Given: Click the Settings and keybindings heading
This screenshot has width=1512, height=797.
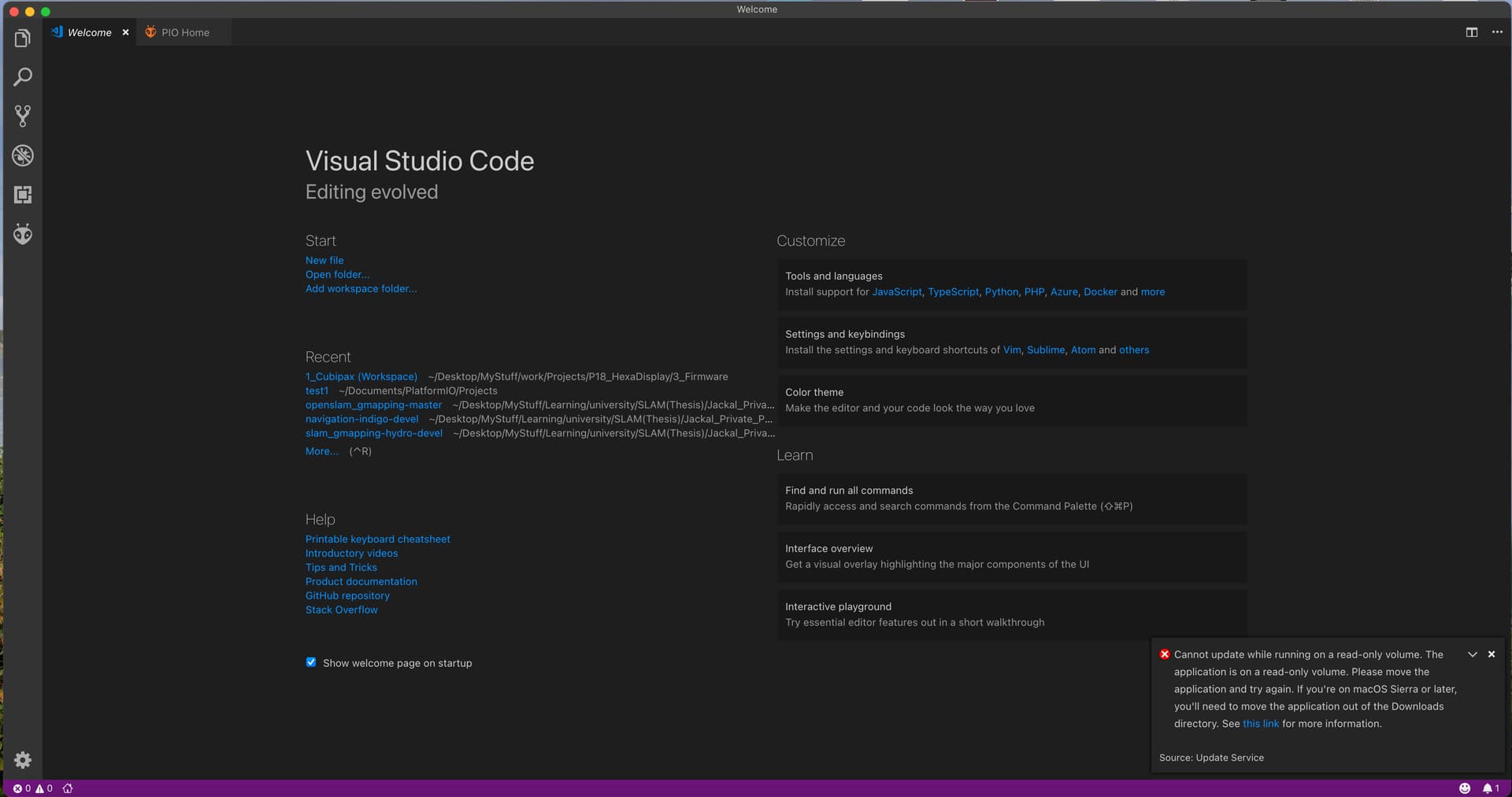Looking at the screenshot, I should (845, 334).
